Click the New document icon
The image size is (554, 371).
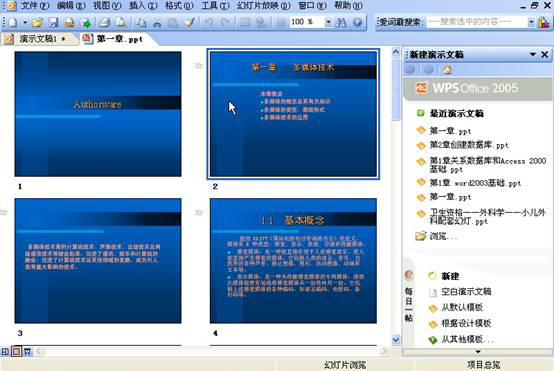point(13,23)
